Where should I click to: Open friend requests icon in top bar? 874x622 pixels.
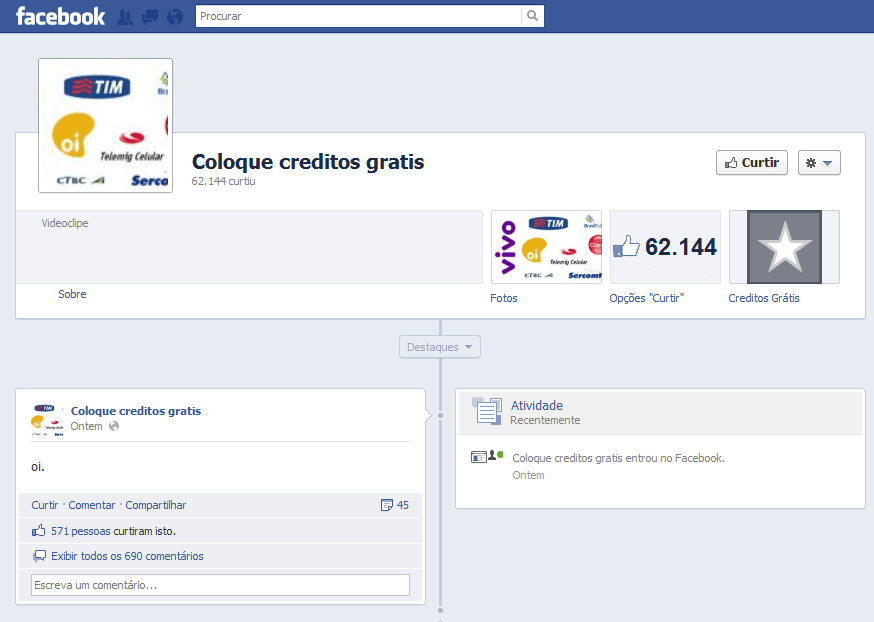point(125,17)
